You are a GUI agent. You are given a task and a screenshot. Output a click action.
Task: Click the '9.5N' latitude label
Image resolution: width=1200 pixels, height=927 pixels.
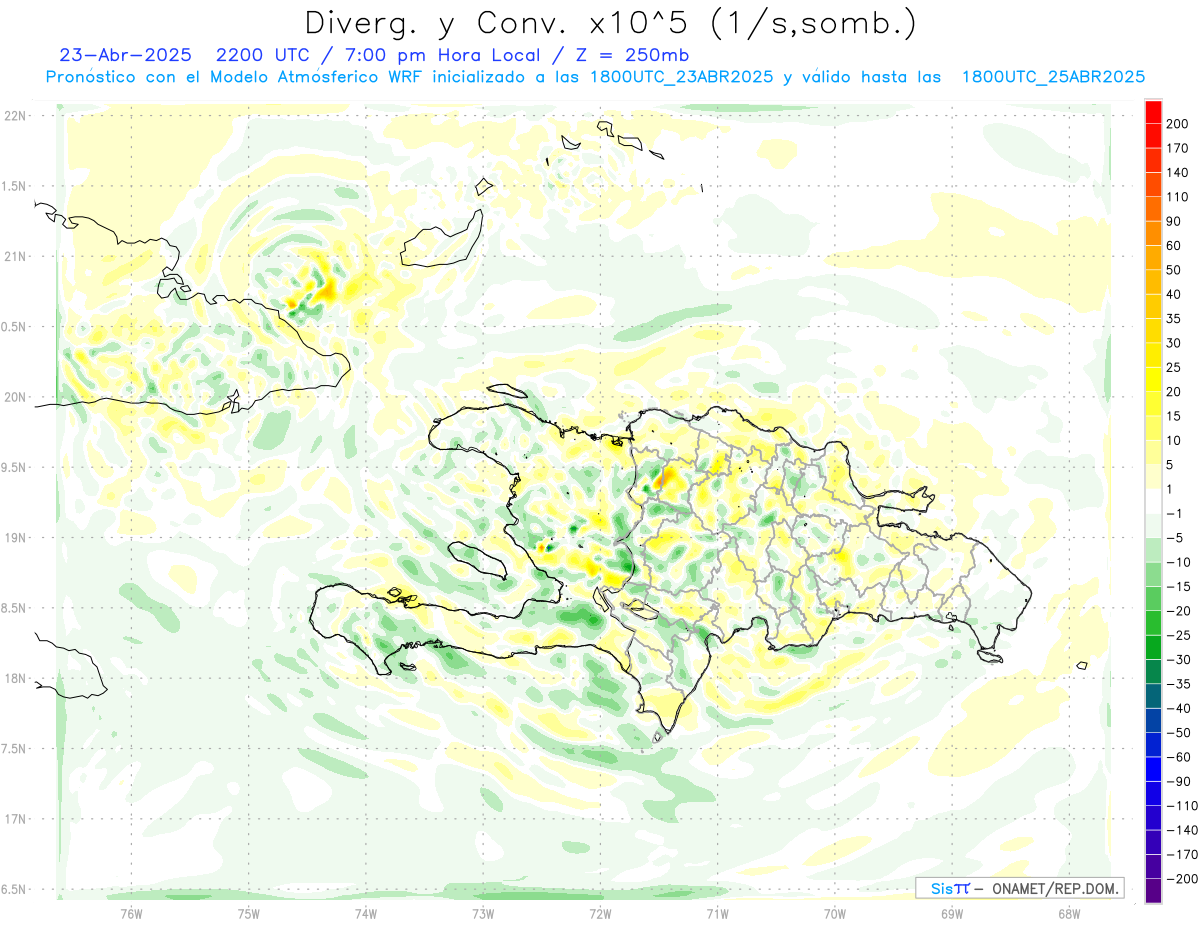15,467
